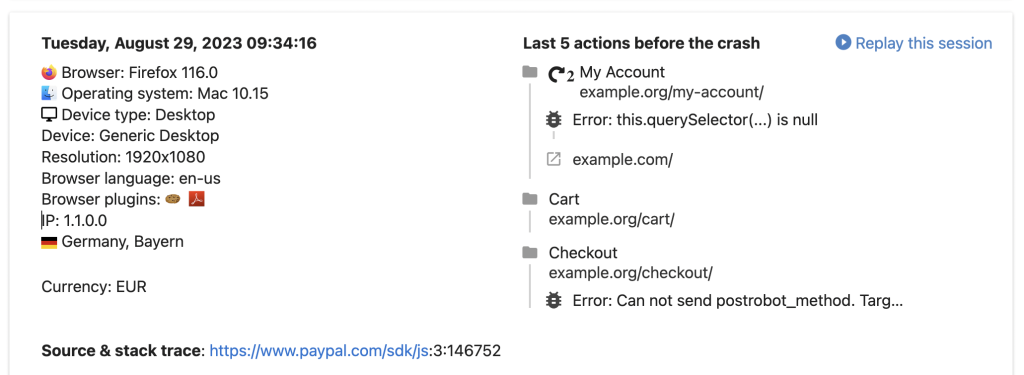The width and height of the screenshot is (1024, 375).
Task: Click the desktop monitor device icon
Action: (49, 115)
